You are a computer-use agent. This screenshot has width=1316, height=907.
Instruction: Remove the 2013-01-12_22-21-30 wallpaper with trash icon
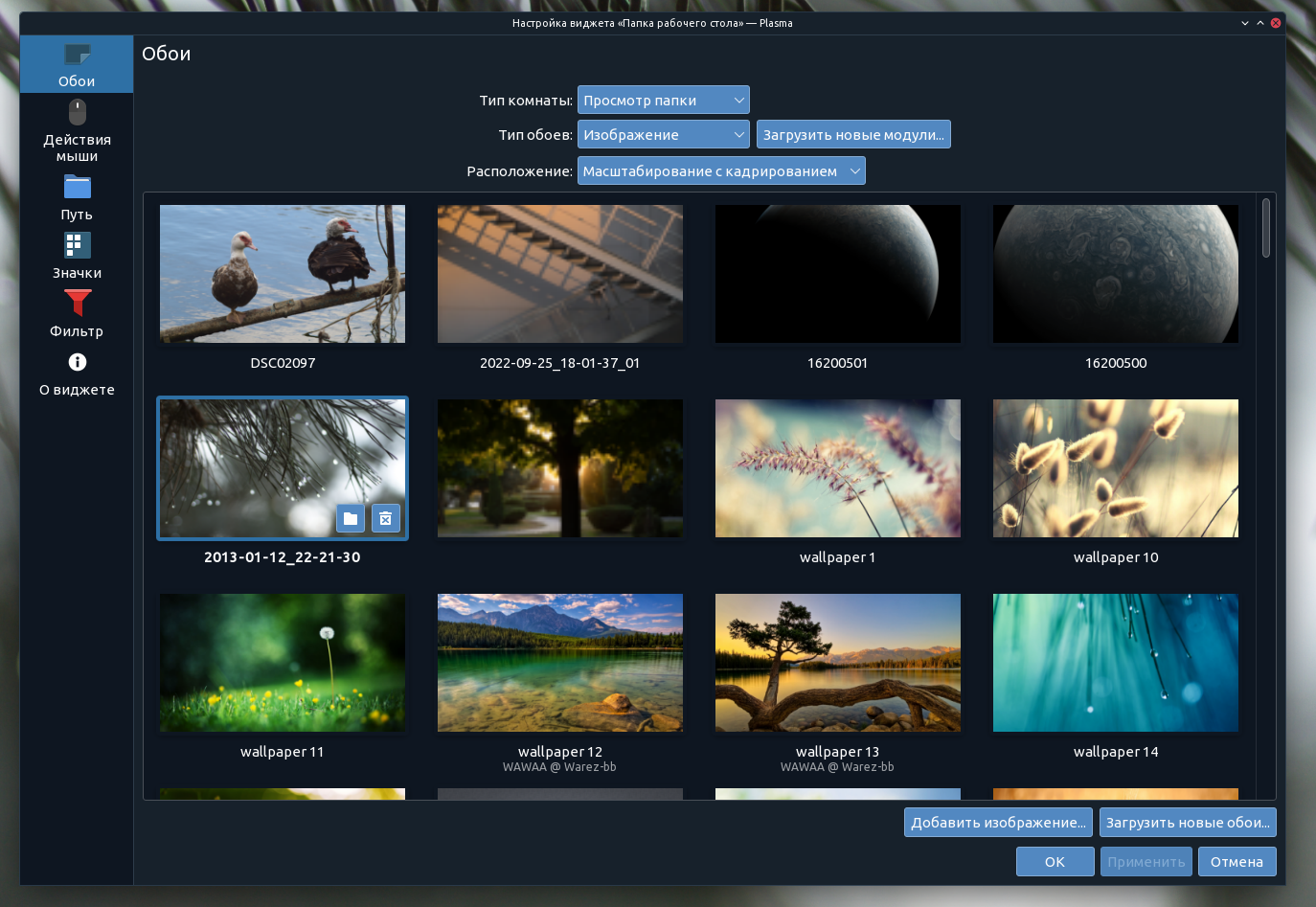pos(385,518)
